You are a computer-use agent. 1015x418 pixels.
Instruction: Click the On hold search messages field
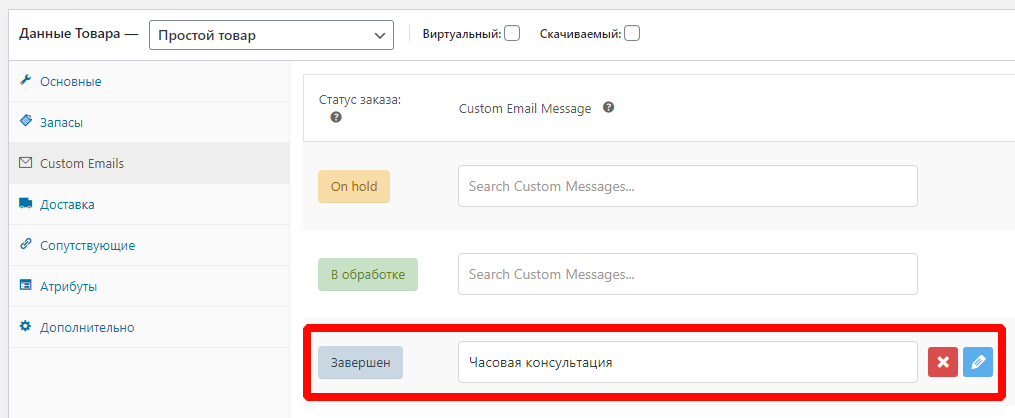point(687,186)
